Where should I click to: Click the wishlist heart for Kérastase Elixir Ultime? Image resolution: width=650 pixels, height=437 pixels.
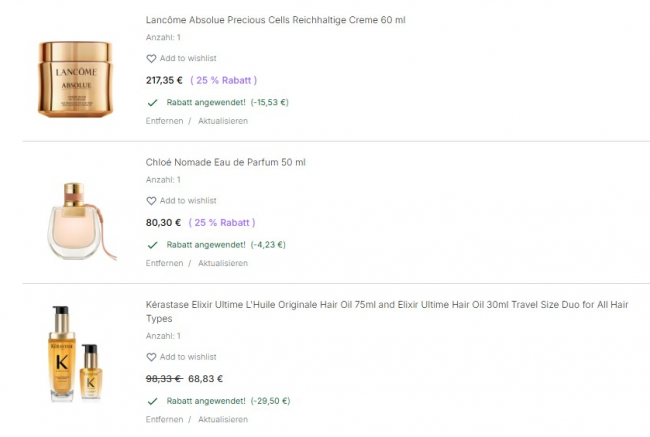(x=152, y=357)
